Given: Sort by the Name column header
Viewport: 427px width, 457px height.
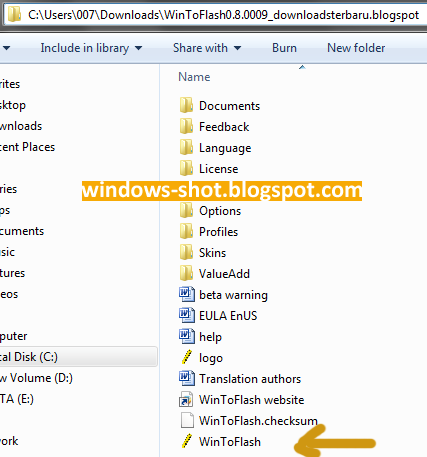Looking at the screenshot, I should pyautogui.click(x=194, y=77).
